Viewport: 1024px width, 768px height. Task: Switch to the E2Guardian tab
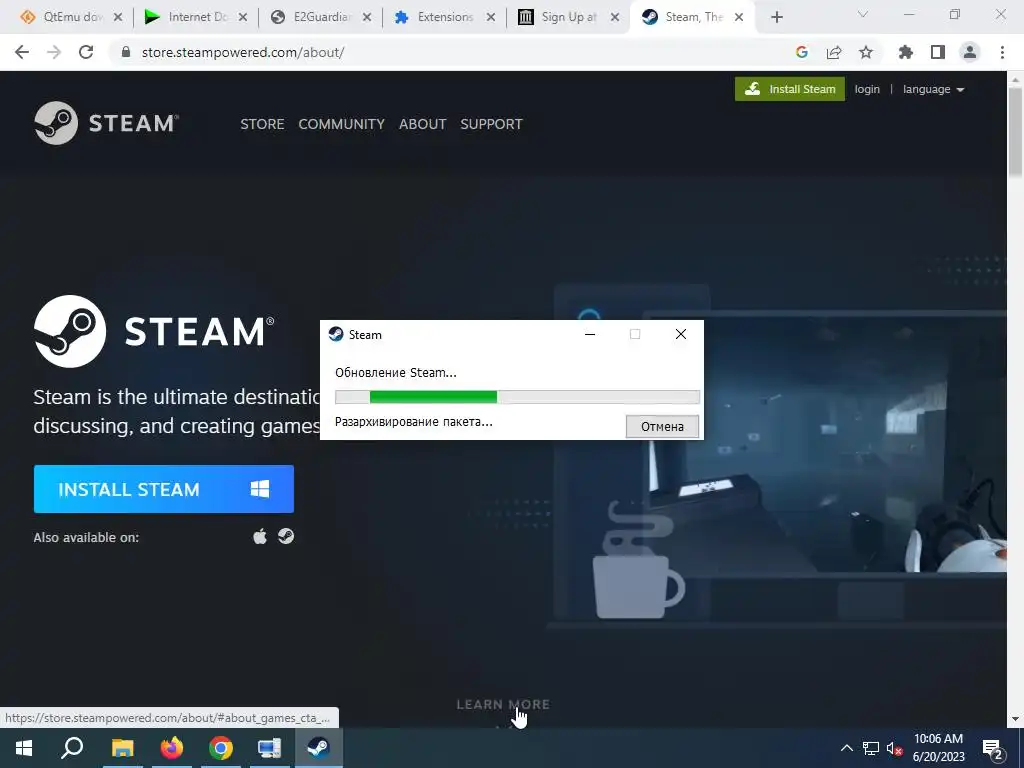pyautogui.click(x=321, y=17)
